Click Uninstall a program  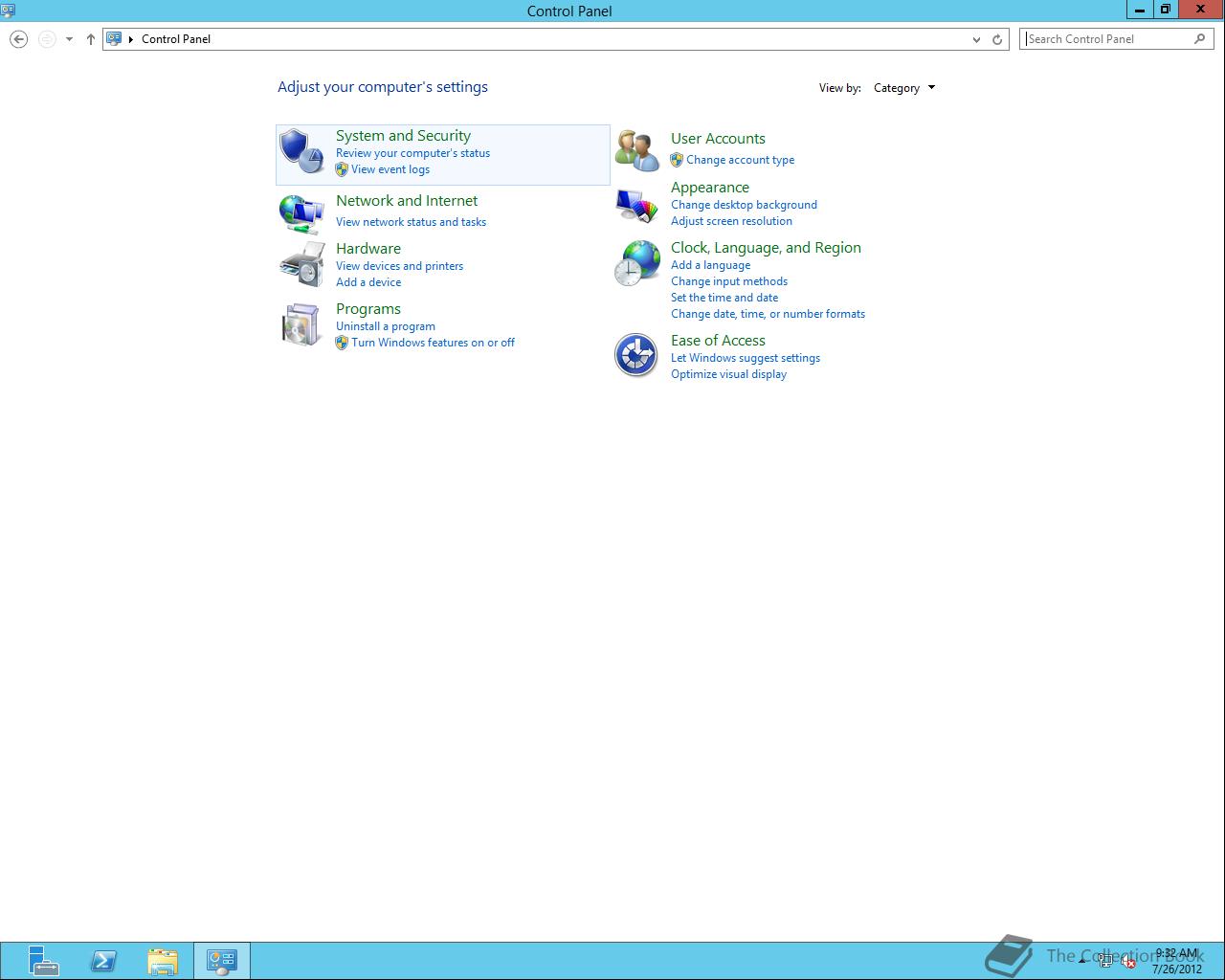pos(386,326)
